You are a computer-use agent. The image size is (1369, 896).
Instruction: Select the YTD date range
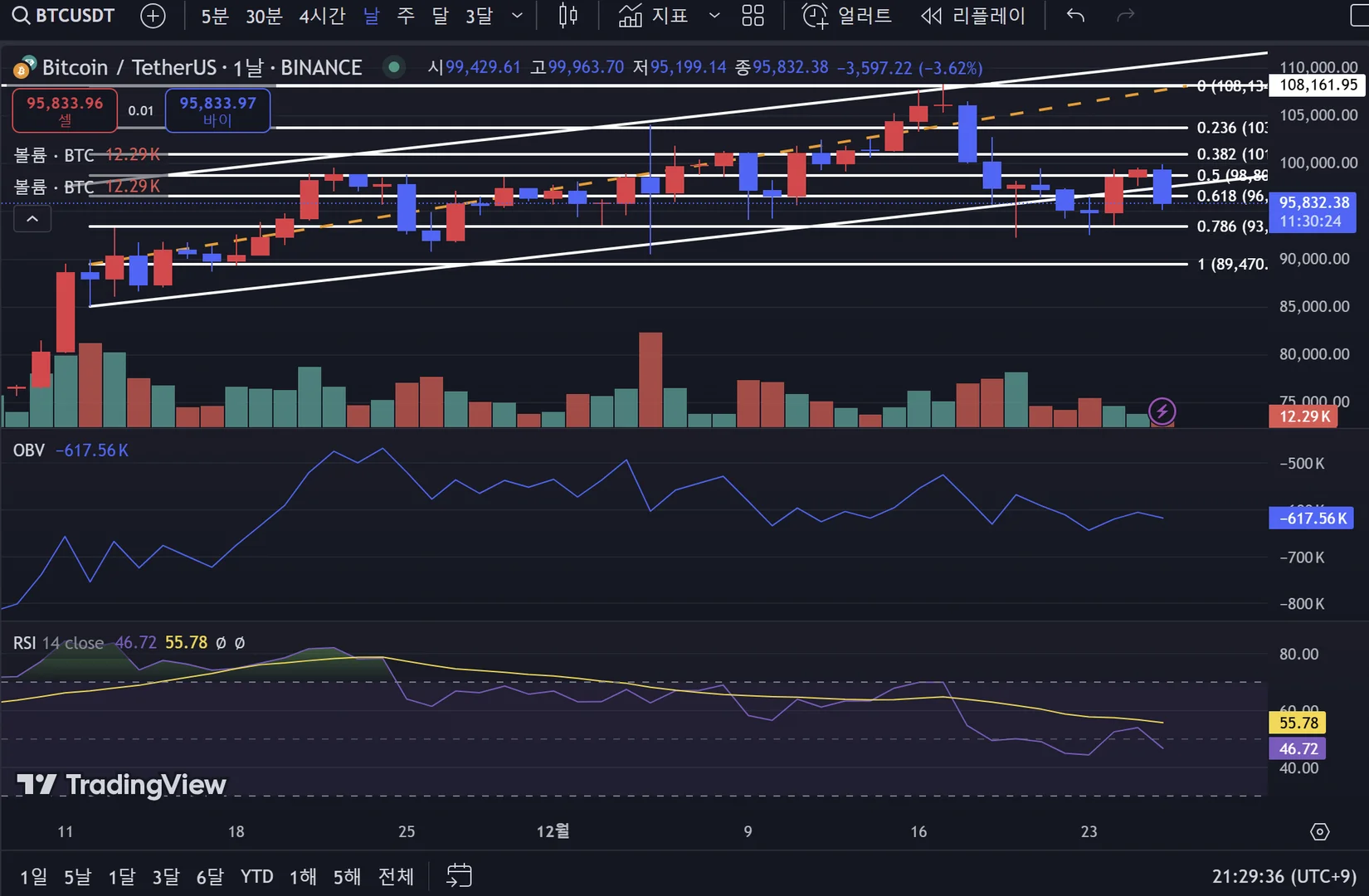click(x=256, y=876)
